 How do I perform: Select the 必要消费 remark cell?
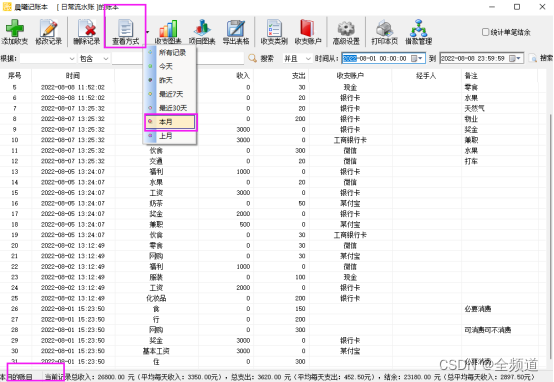click(478, 309)
